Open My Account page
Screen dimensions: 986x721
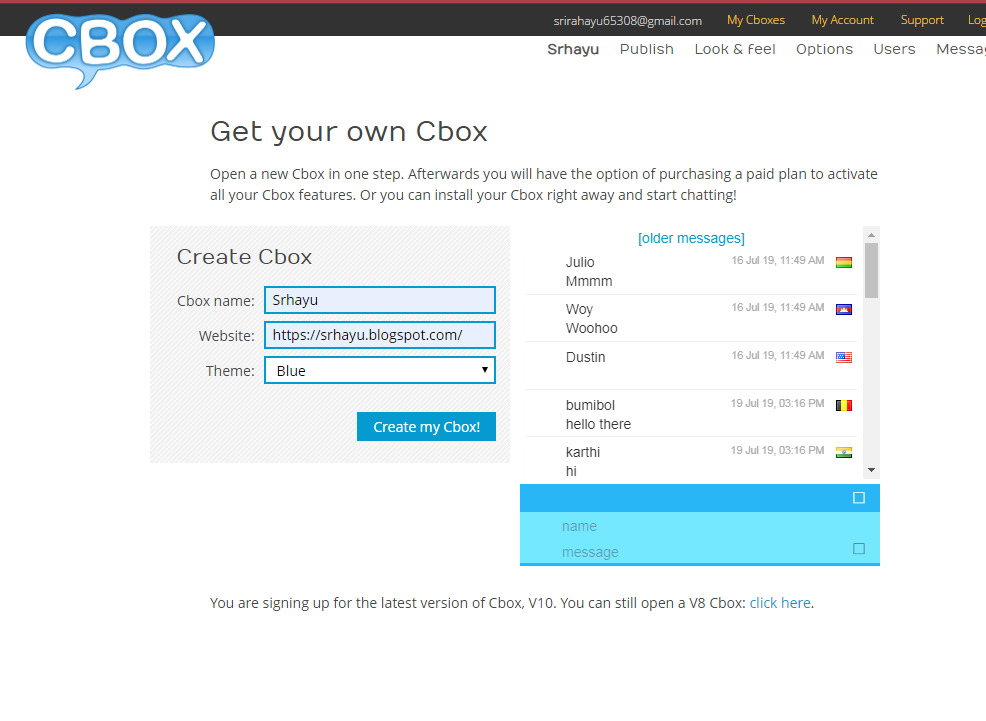pos(843,20)
